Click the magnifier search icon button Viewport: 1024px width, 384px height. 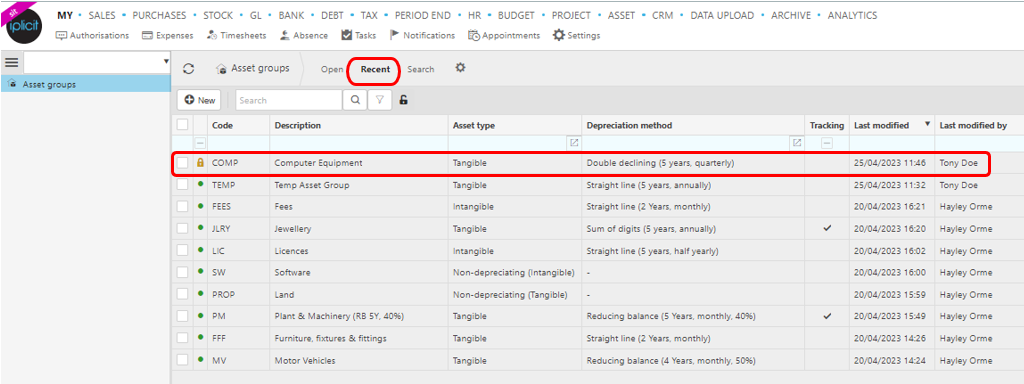pyautogui.click(x=355, y=100)
